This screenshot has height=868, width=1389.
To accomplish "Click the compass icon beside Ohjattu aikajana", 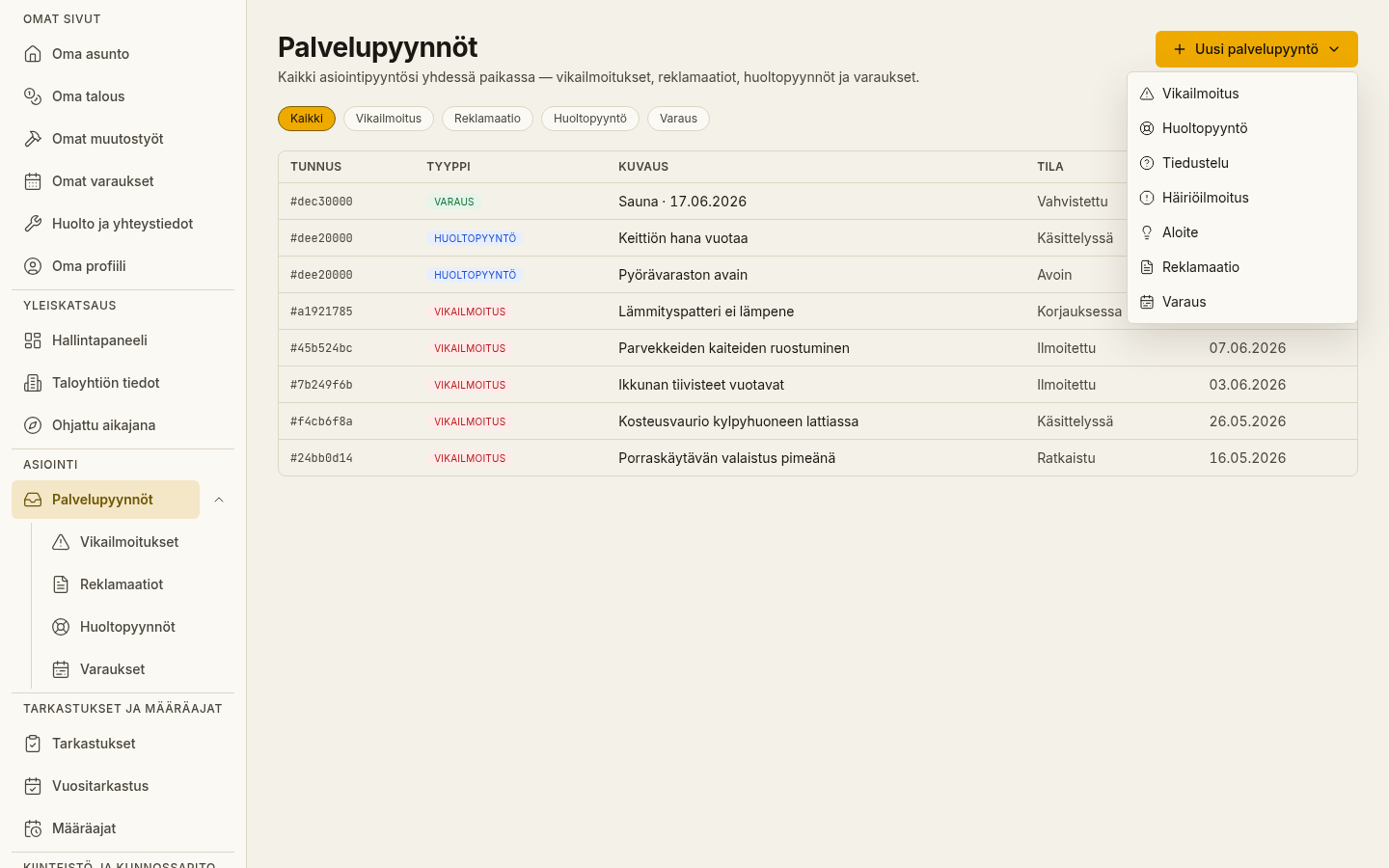I will tap(33, 425).
